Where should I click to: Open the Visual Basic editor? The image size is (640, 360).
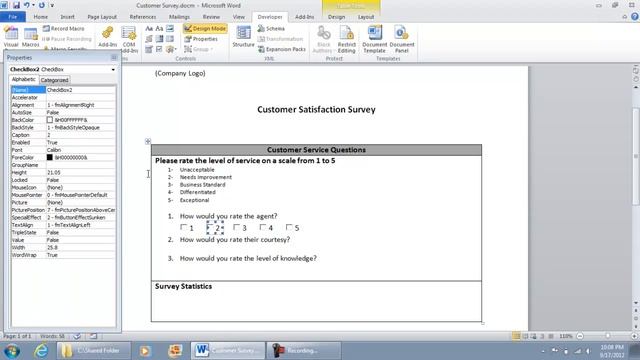pos(11,37)
